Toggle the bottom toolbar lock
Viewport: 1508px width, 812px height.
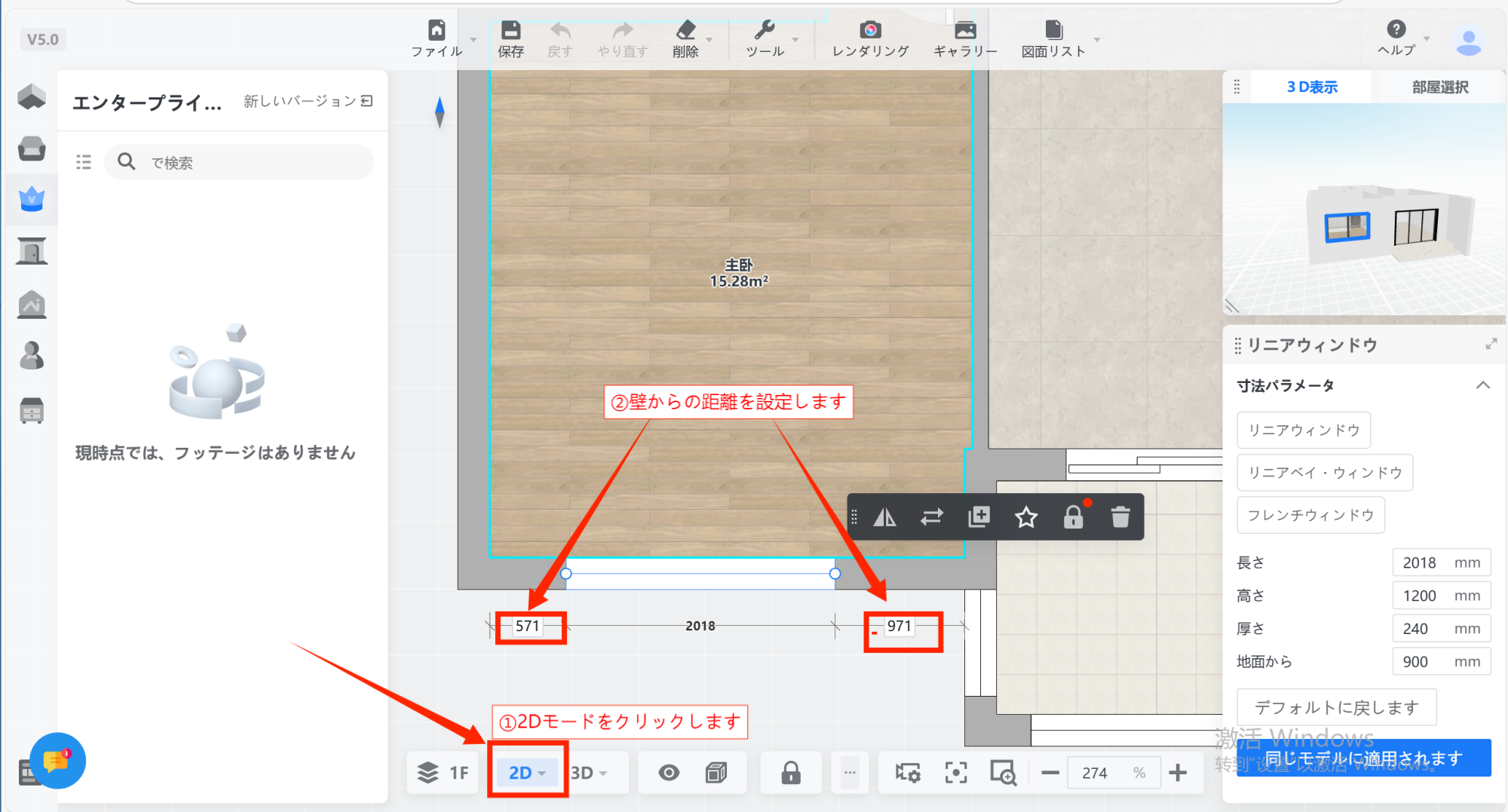click(791, 773)
